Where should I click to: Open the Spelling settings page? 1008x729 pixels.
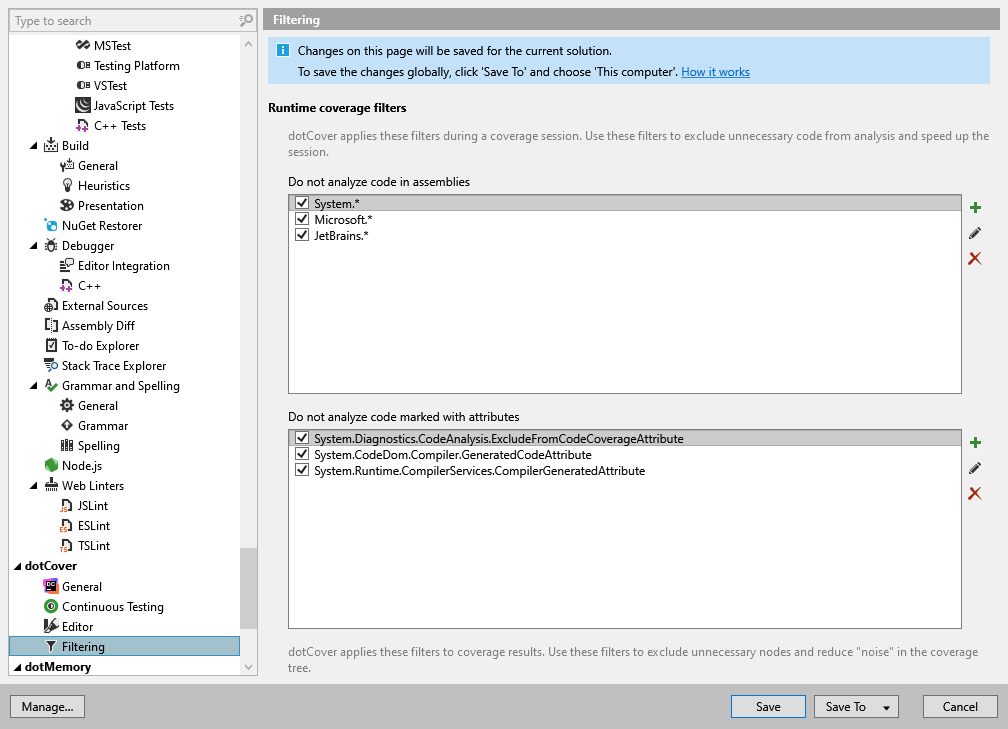click(x=98, y=446)
